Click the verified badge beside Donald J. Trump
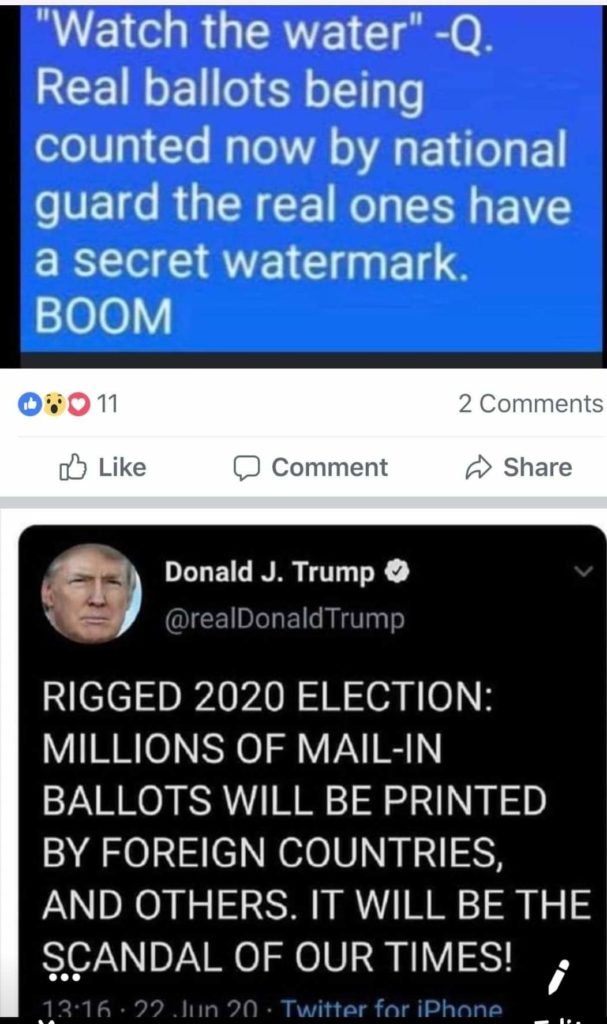 pyautogui.click(x=397, y=572)
